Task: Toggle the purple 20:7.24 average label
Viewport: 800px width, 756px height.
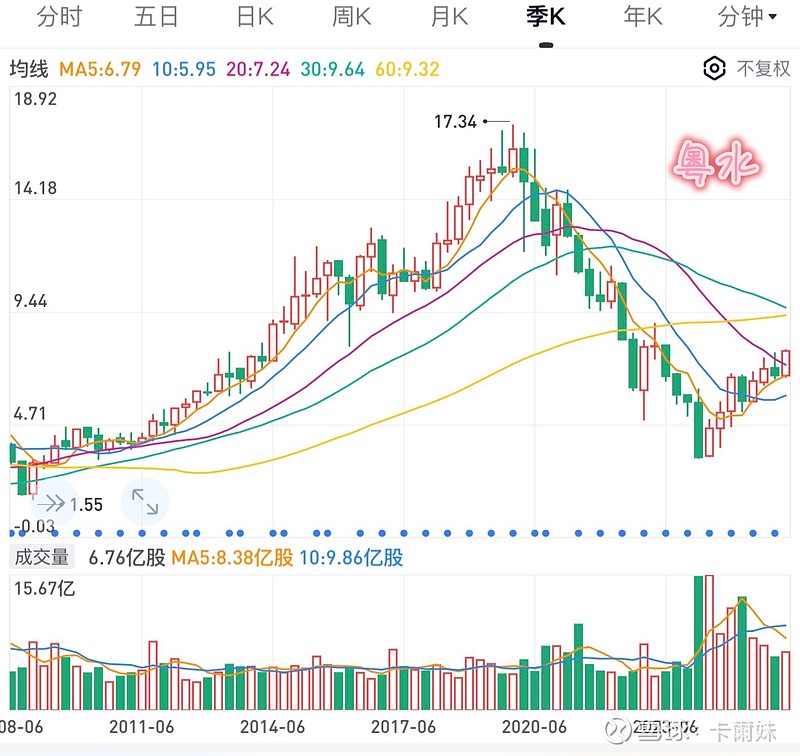Action: point(258,69)
